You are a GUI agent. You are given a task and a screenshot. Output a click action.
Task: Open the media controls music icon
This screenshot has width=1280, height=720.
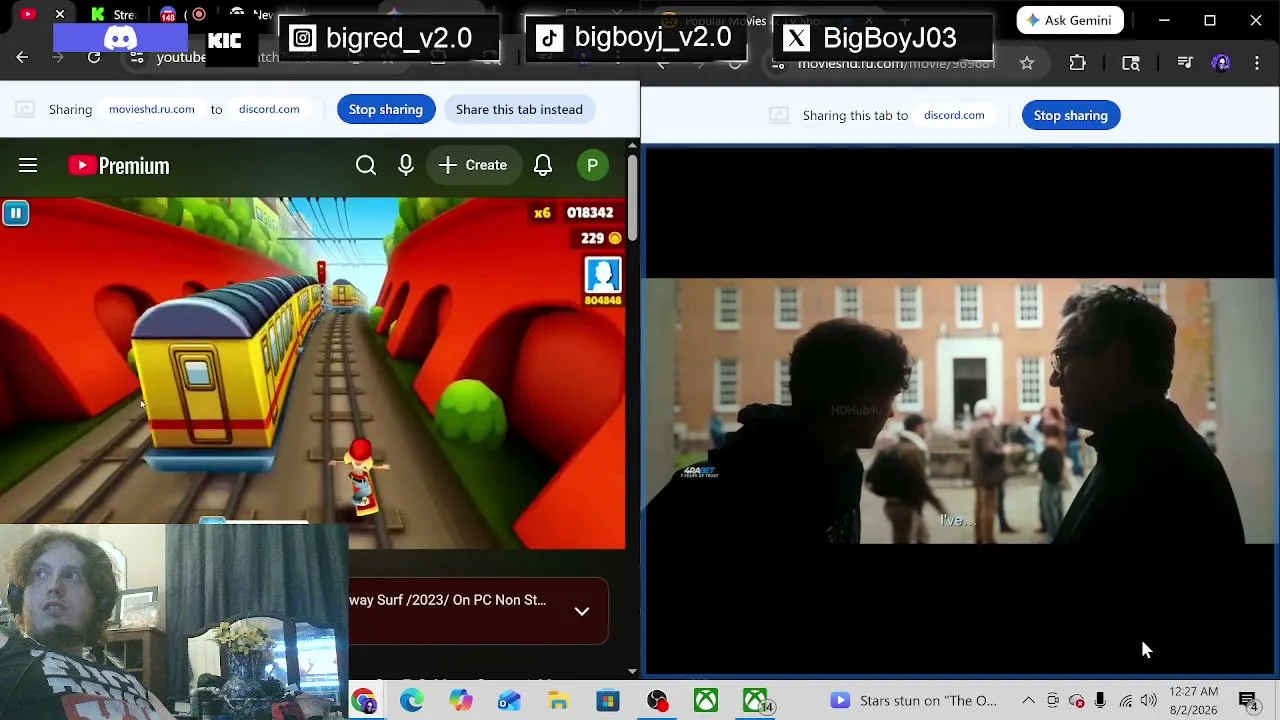click(1185, 63)
